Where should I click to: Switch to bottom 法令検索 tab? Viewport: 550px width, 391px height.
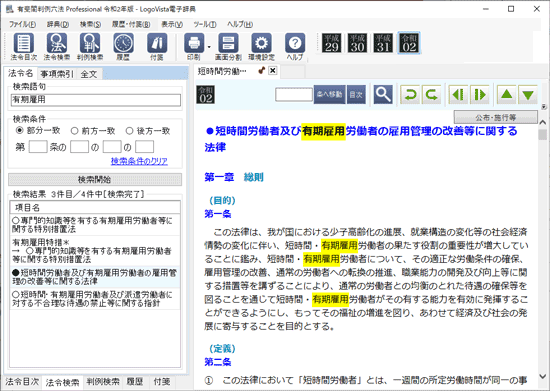(x=62, y=383)
